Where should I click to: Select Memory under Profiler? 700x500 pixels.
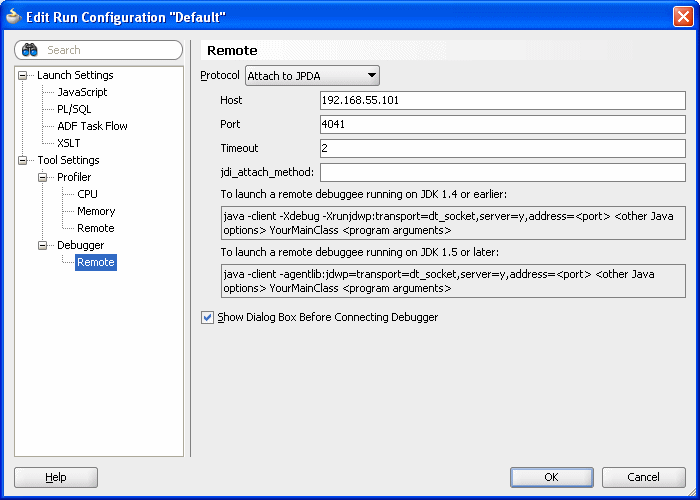click(x=96, y=211)
